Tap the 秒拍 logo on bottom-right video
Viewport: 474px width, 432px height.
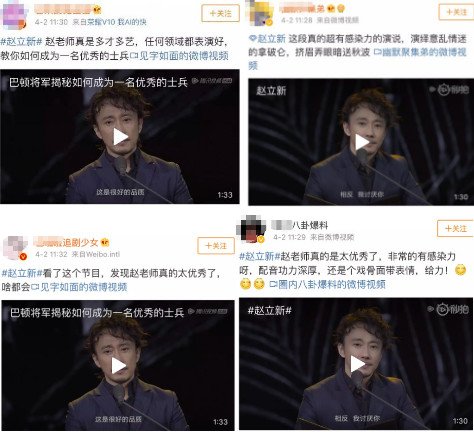pyautogui.click(x=449, y=309)
